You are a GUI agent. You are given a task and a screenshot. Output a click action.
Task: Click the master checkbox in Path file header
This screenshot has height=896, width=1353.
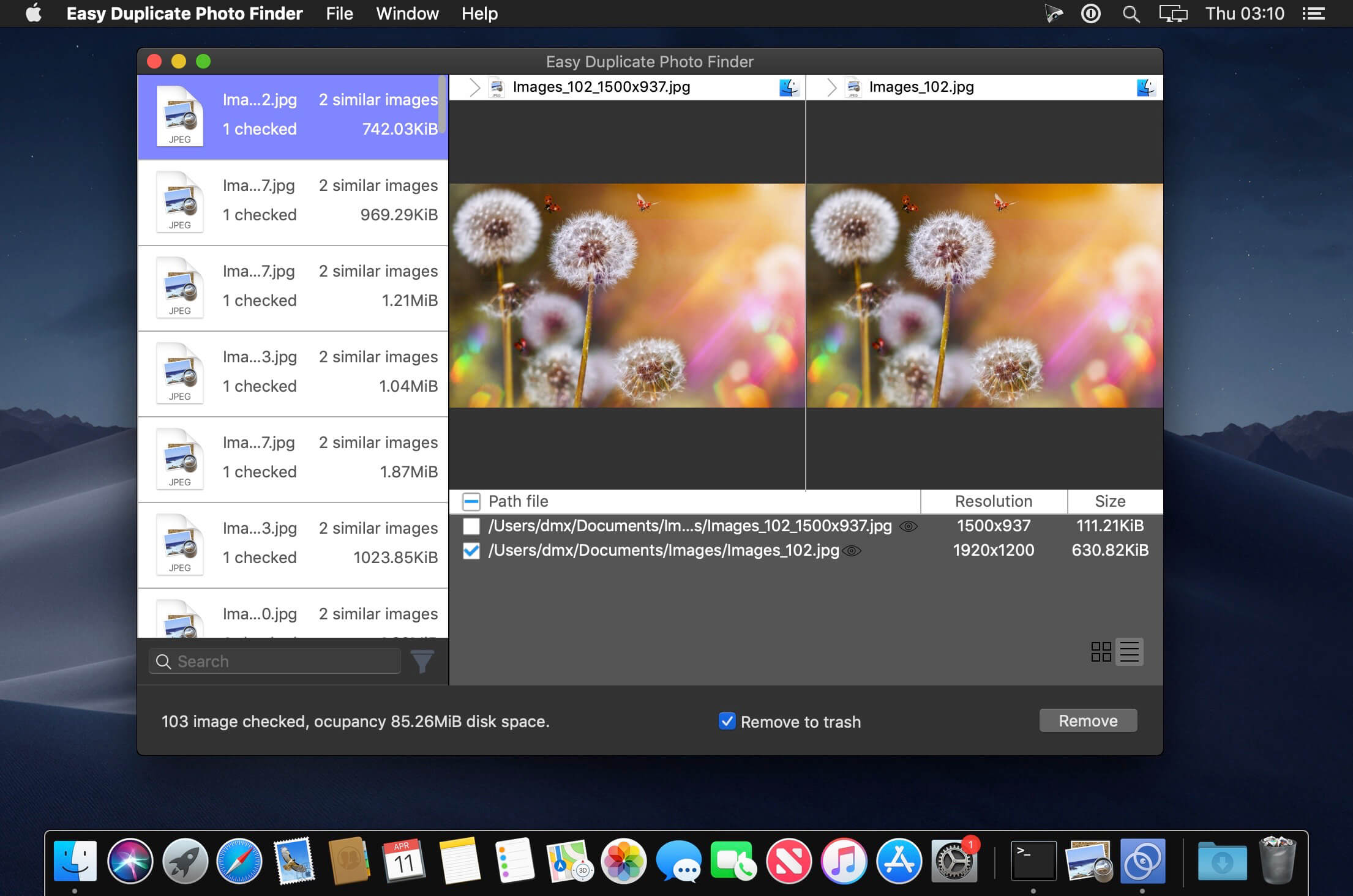coord(471,501)
